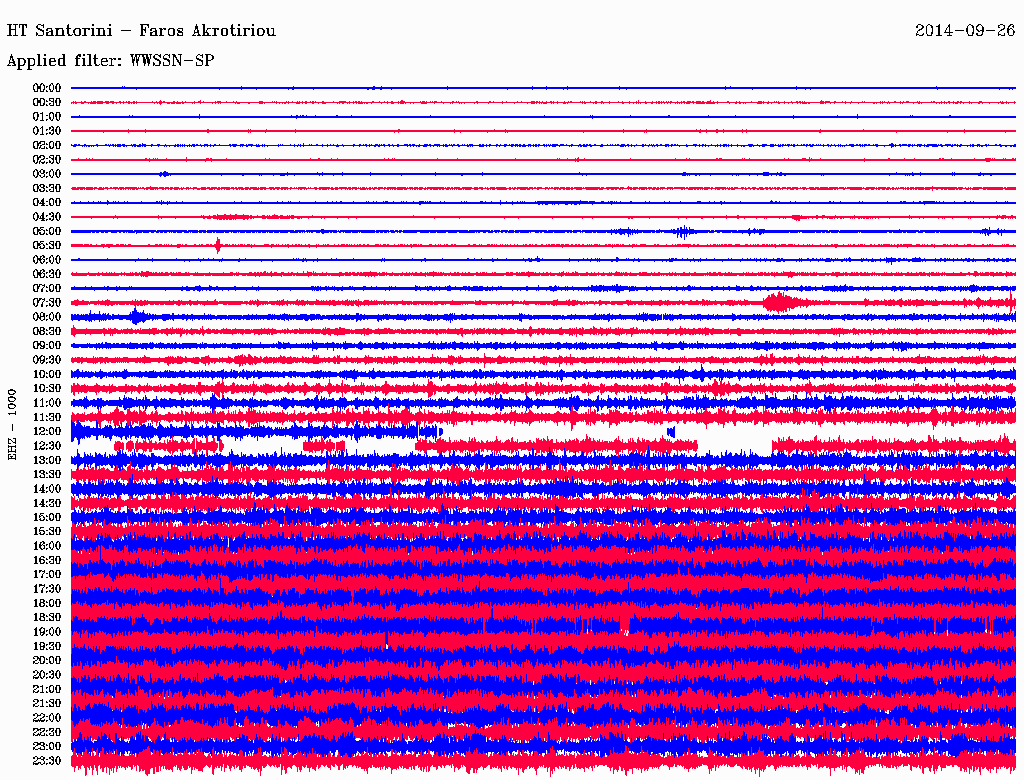This screenshot has width=1024, height=780.
Task: Click the 19:30 time label
Action: pyautogui.click(x=46, y=646)
